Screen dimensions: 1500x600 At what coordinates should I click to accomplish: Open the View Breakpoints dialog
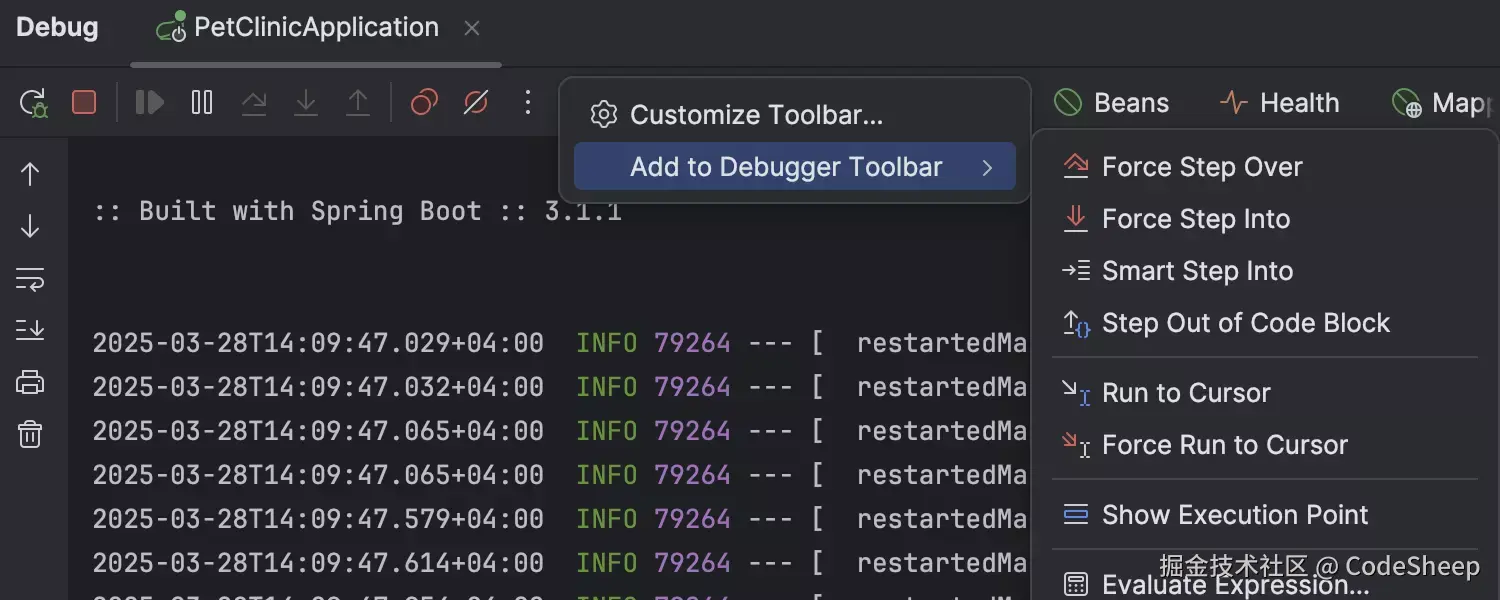tap(424, 102)
